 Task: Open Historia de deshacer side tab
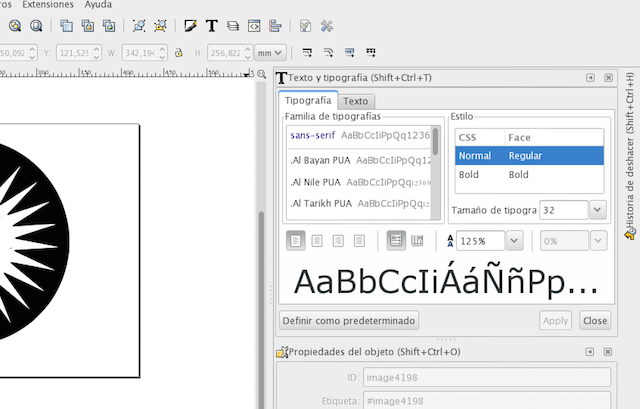tap(630, 155)
